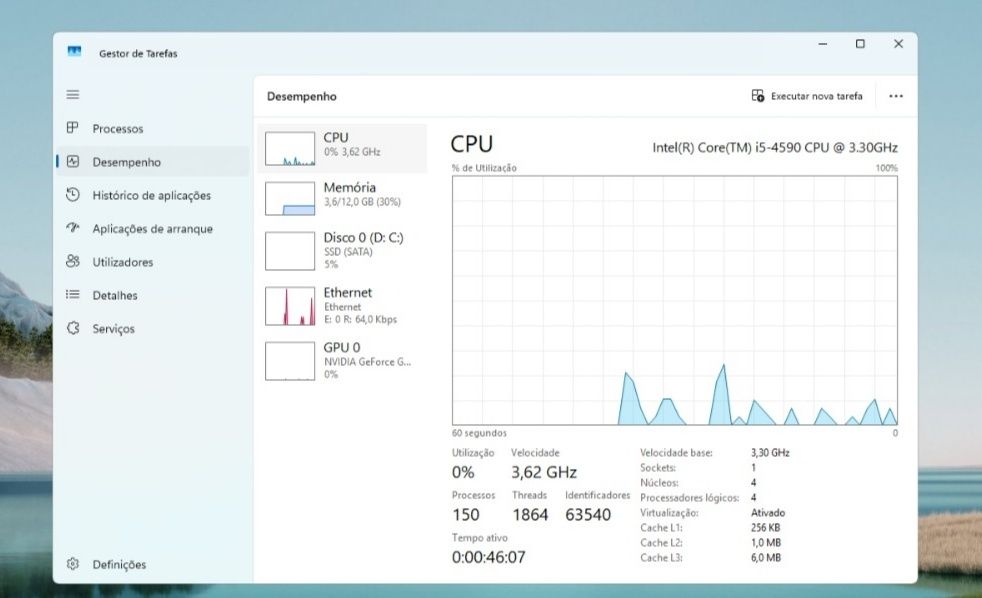This screenshot has width=982, height=598.
Task: Click the Detalhes list icon
Action: pyautogui.click(x=73, y=294)
